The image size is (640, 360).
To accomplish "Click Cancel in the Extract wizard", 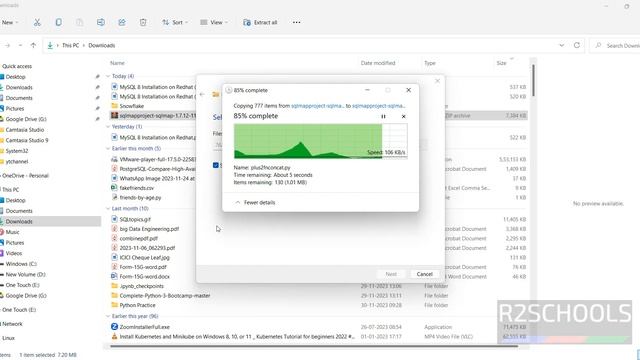I will [x=424, y=274].
